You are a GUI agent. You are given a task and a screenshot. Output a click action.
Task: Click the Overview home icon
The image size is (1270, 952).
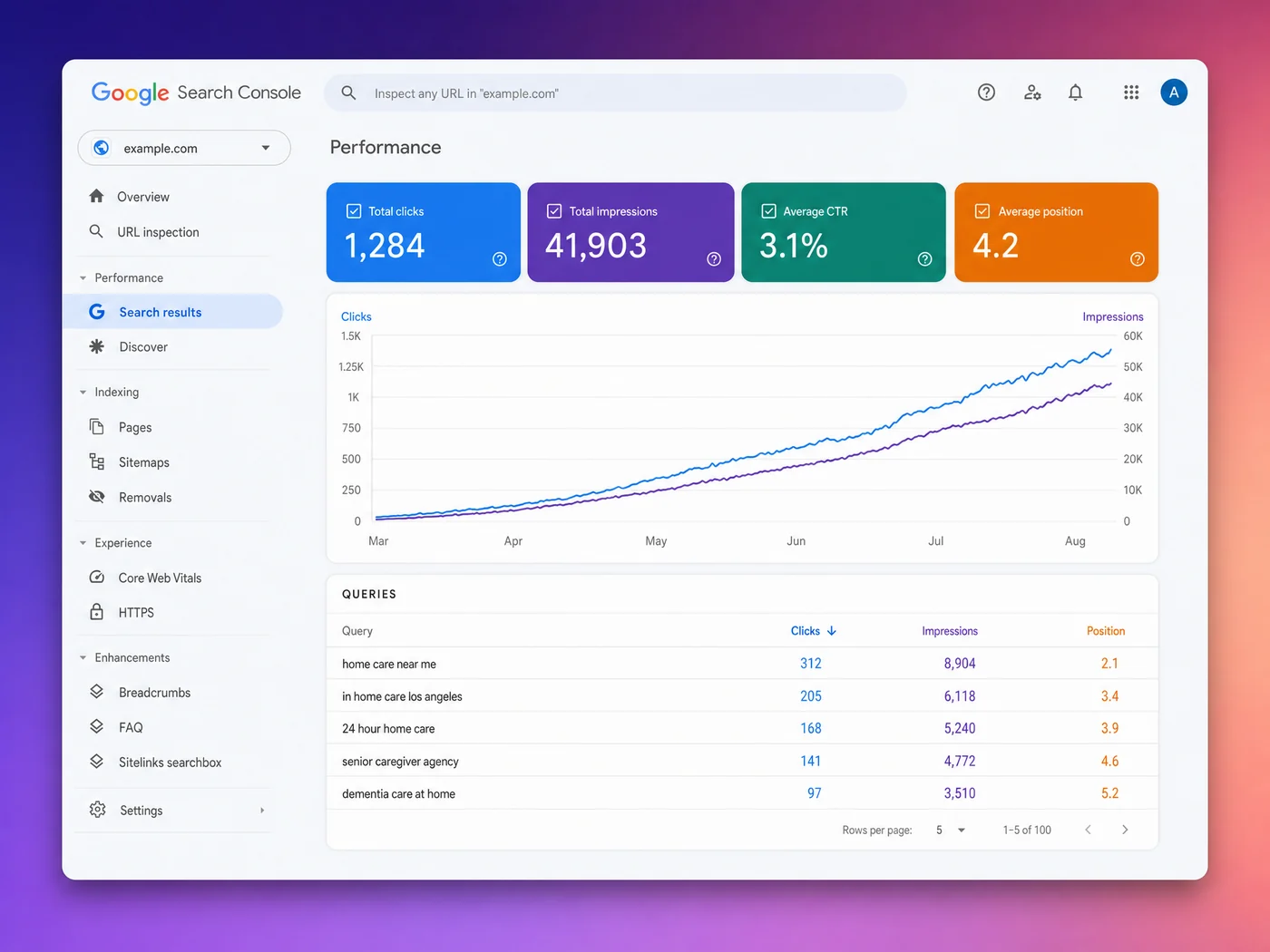96,196
